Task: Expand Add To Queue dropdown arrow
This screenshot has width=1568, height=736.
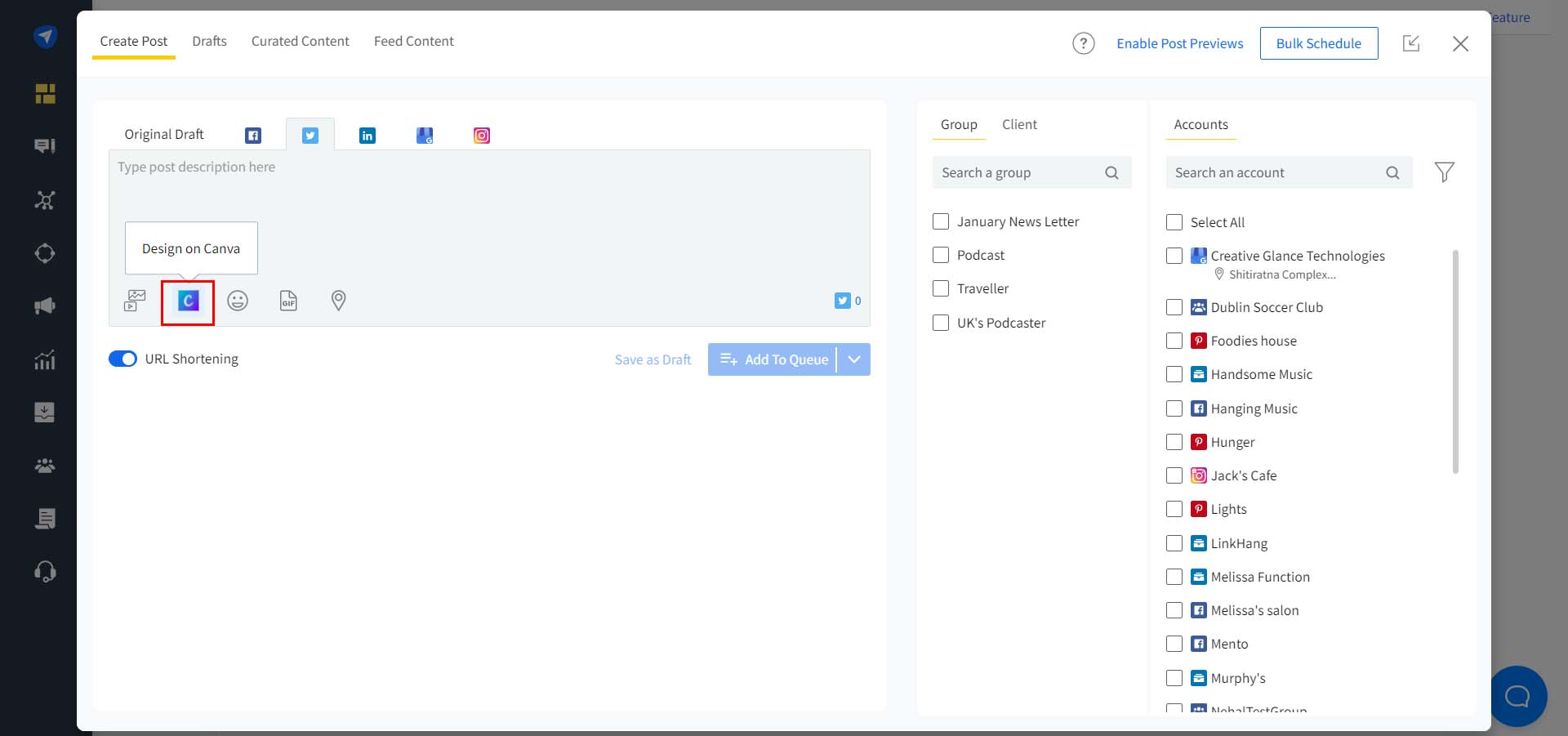Action: point(854,359)
